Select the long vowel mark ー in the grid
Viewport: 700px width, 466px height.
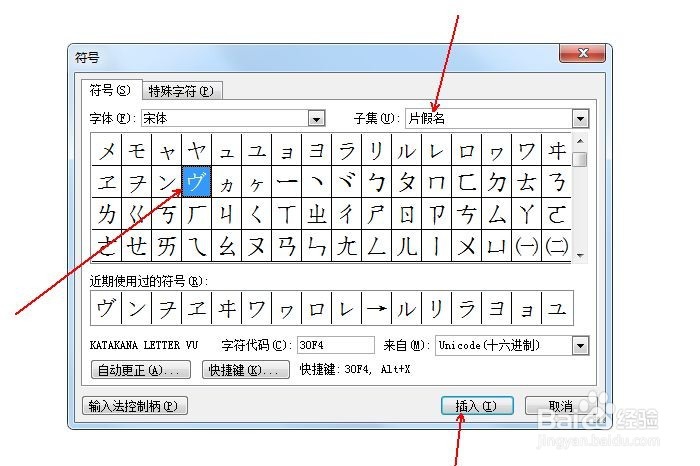(287, 182)
